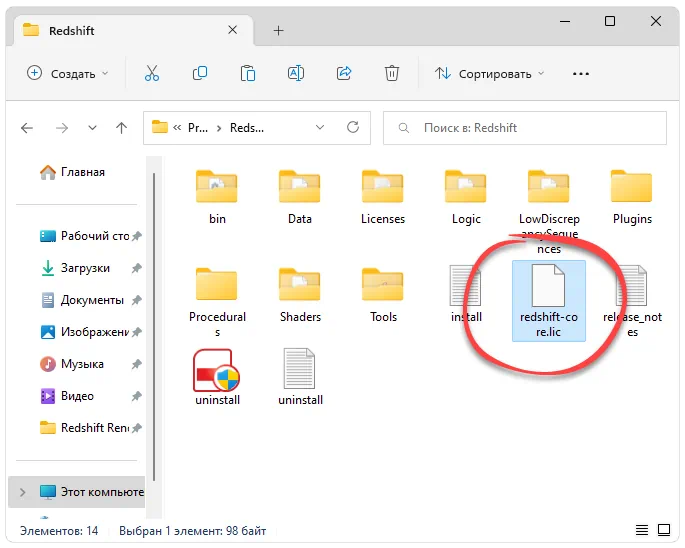Open the Сортировать dropdown

(489, 73)
